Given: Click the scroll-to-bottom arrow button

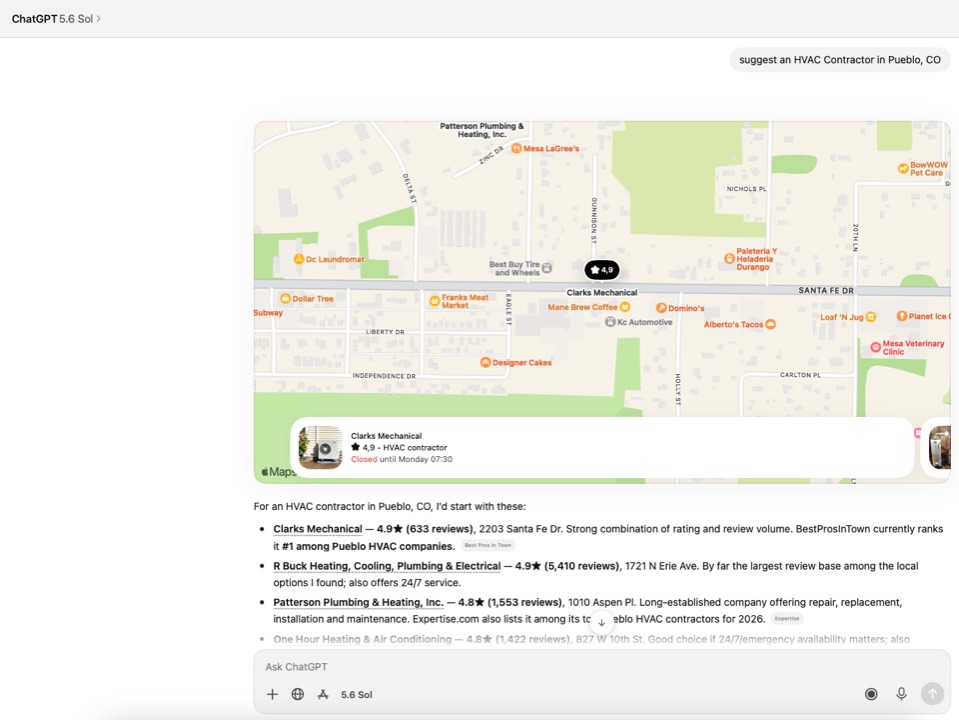Looking at the screenshot, I should 601,622.
